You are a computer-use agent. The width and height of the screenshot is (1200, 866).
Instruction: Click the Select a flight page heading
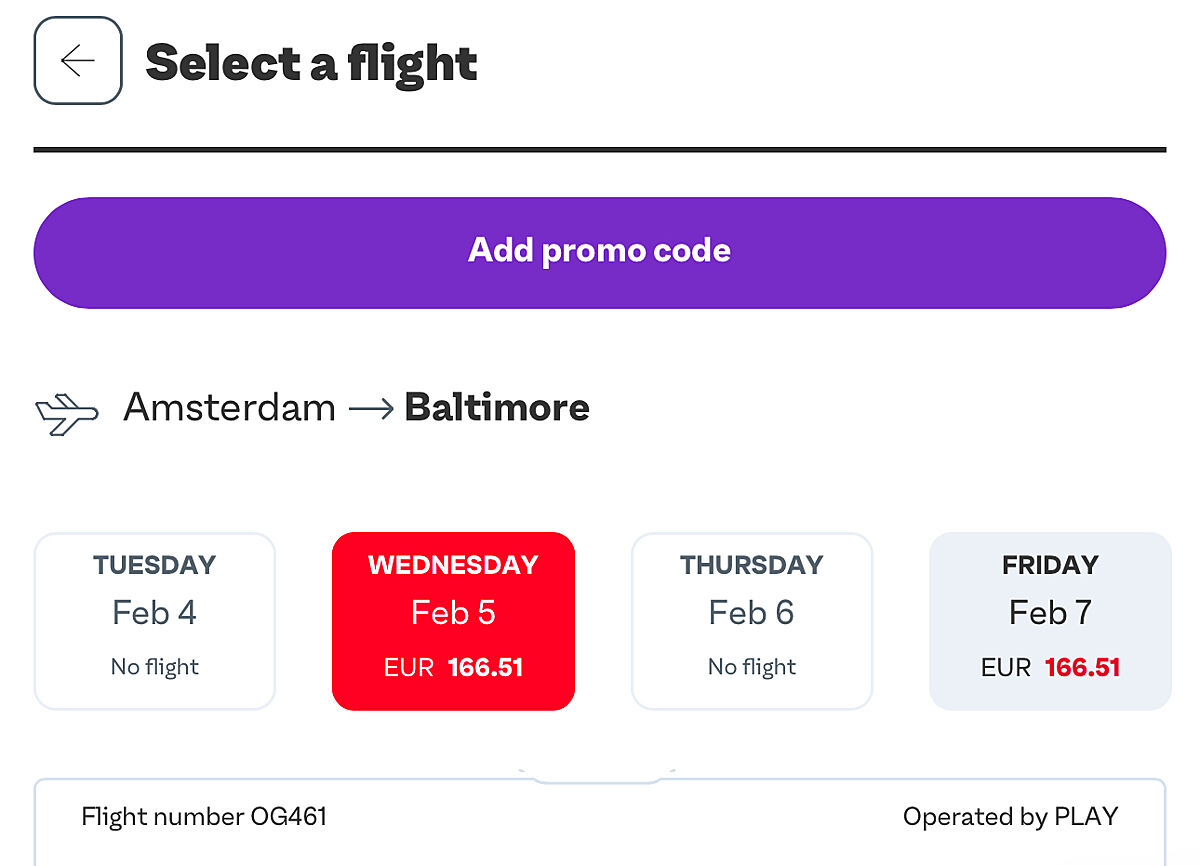pos(311,63)
